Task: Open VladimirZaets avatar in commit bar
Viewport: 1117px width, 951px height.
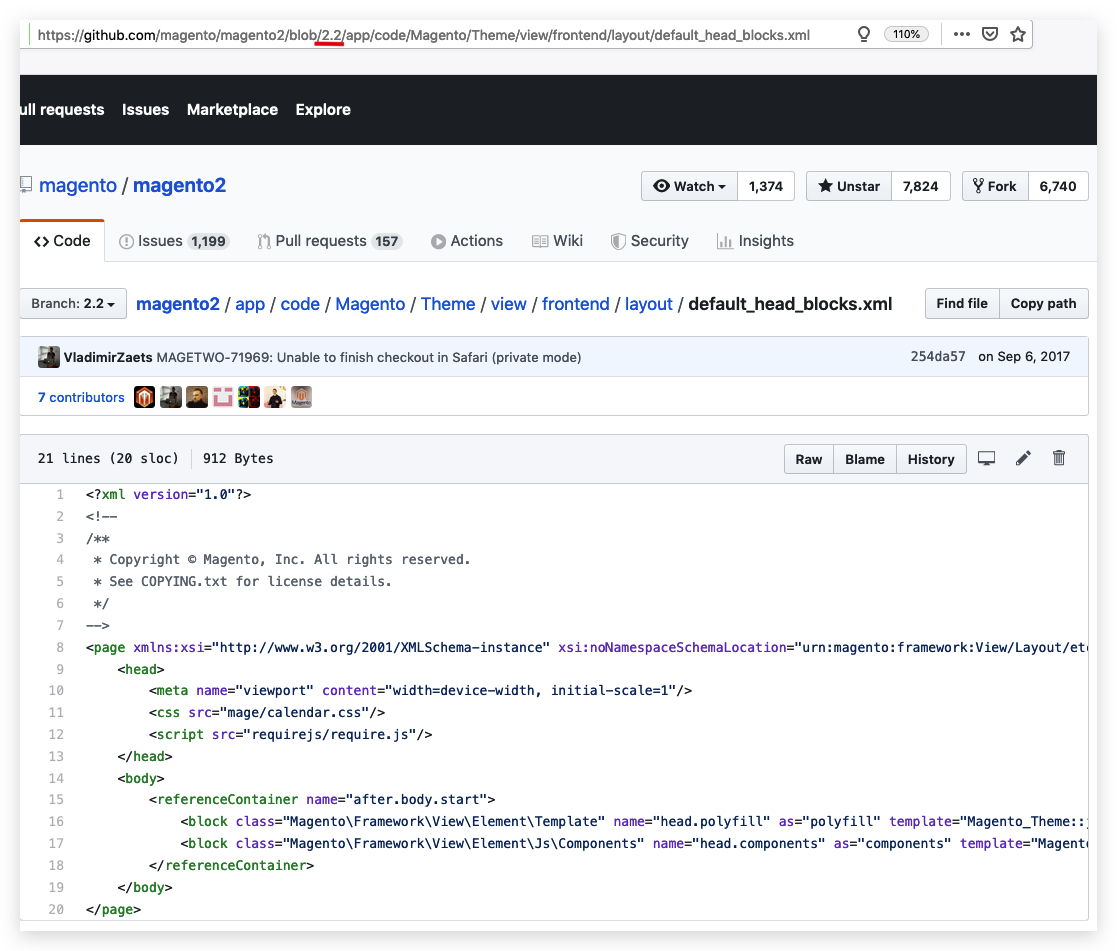Action: tap(48, 357)
